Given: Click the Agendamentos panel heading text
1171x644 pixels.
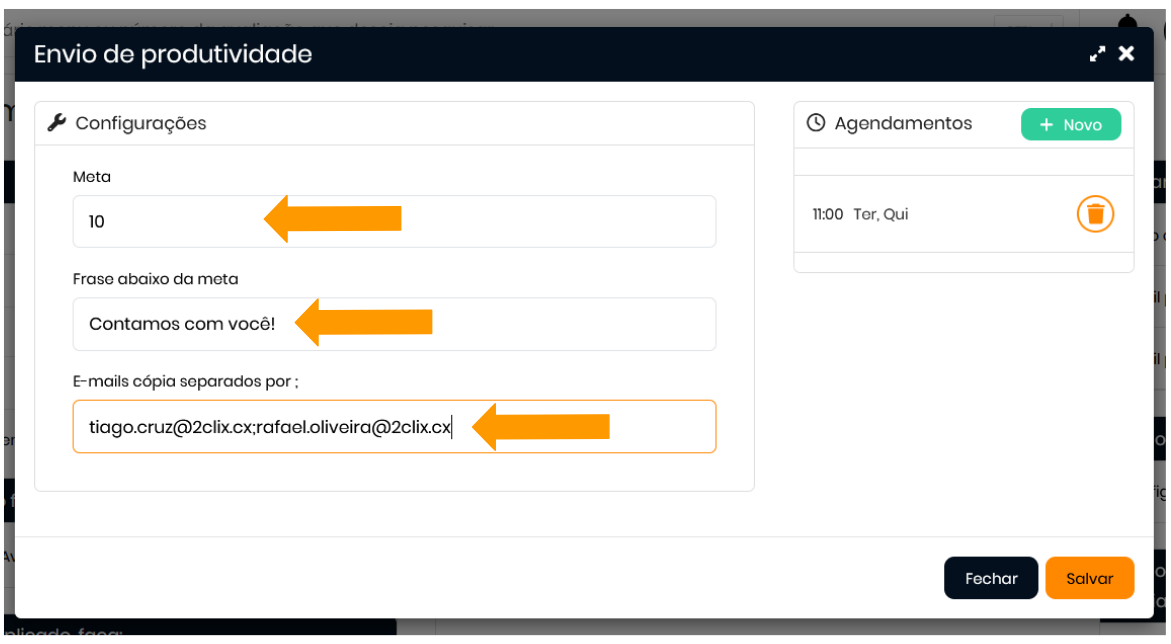Looking at the screenshot, I should pyautogui.click(x=903, y=123).
